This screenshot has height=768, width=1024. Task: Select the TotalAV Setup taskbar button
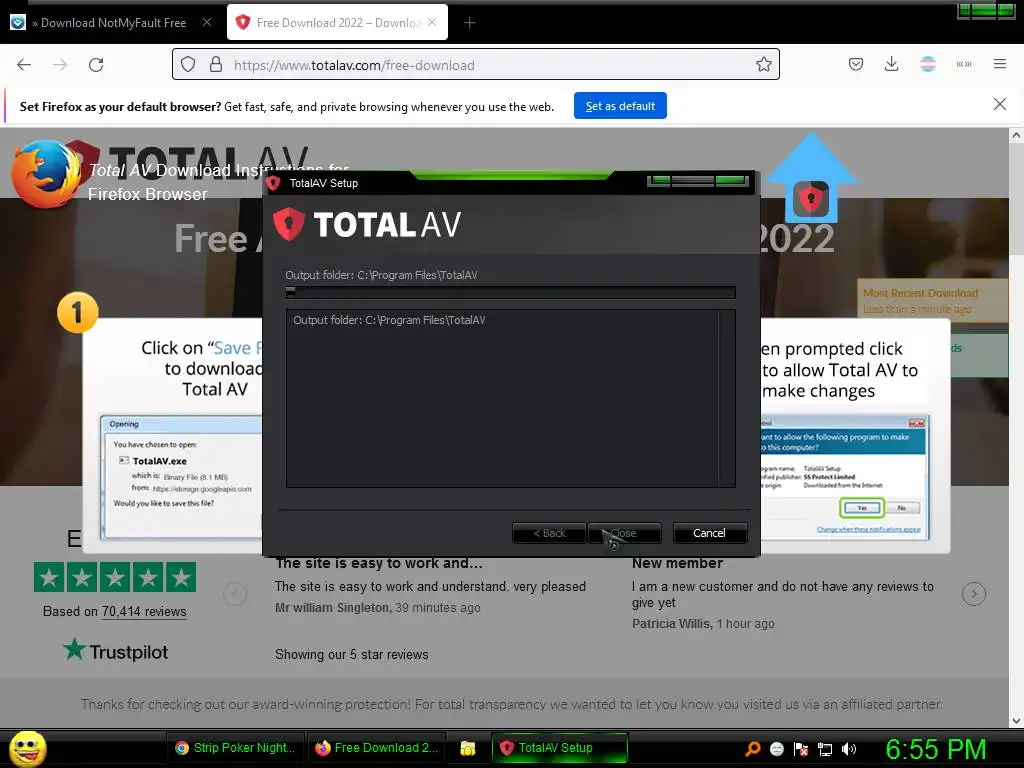(559, 748)
